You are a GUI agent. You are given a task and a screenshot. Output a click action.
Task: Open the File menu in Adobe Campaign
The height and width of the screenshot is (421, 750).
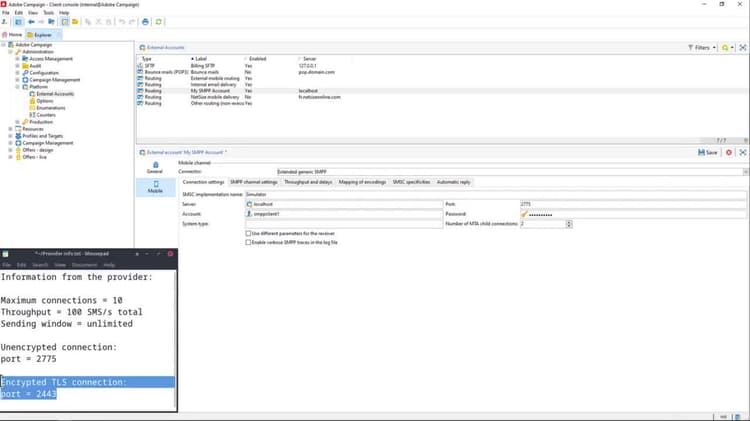(x=6, y=13)
